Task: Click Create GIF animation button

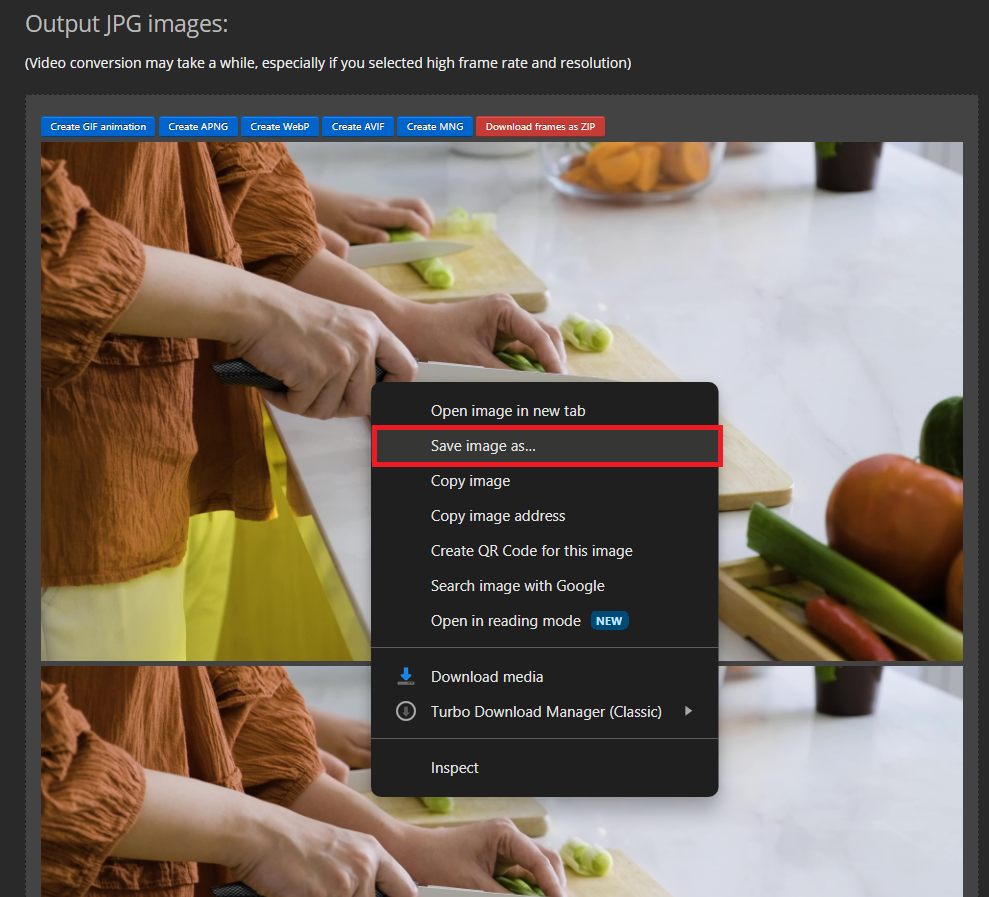Action: tap(97, 126)
